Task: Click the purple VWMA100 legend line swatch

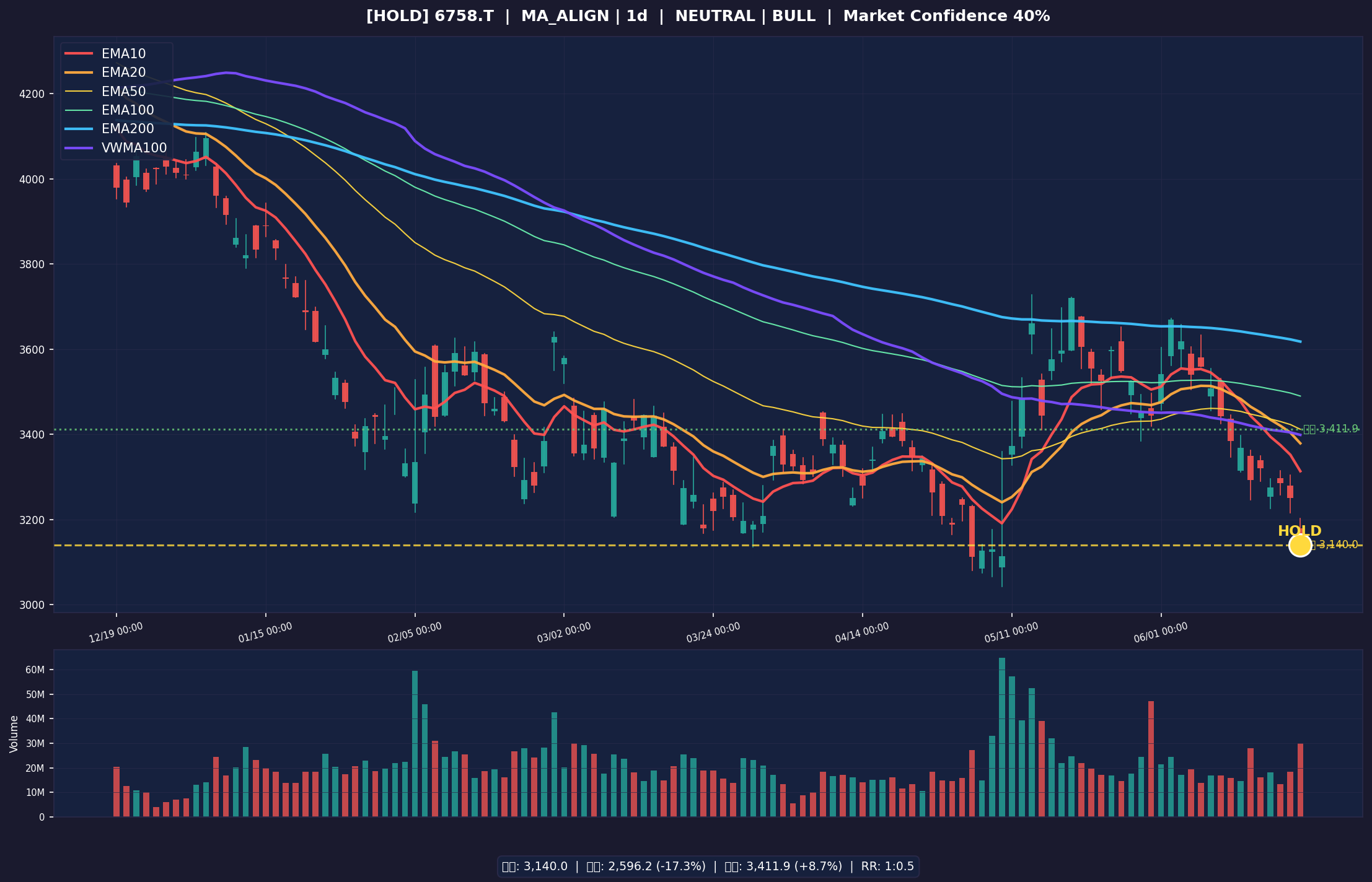Action: click(79, 148)
